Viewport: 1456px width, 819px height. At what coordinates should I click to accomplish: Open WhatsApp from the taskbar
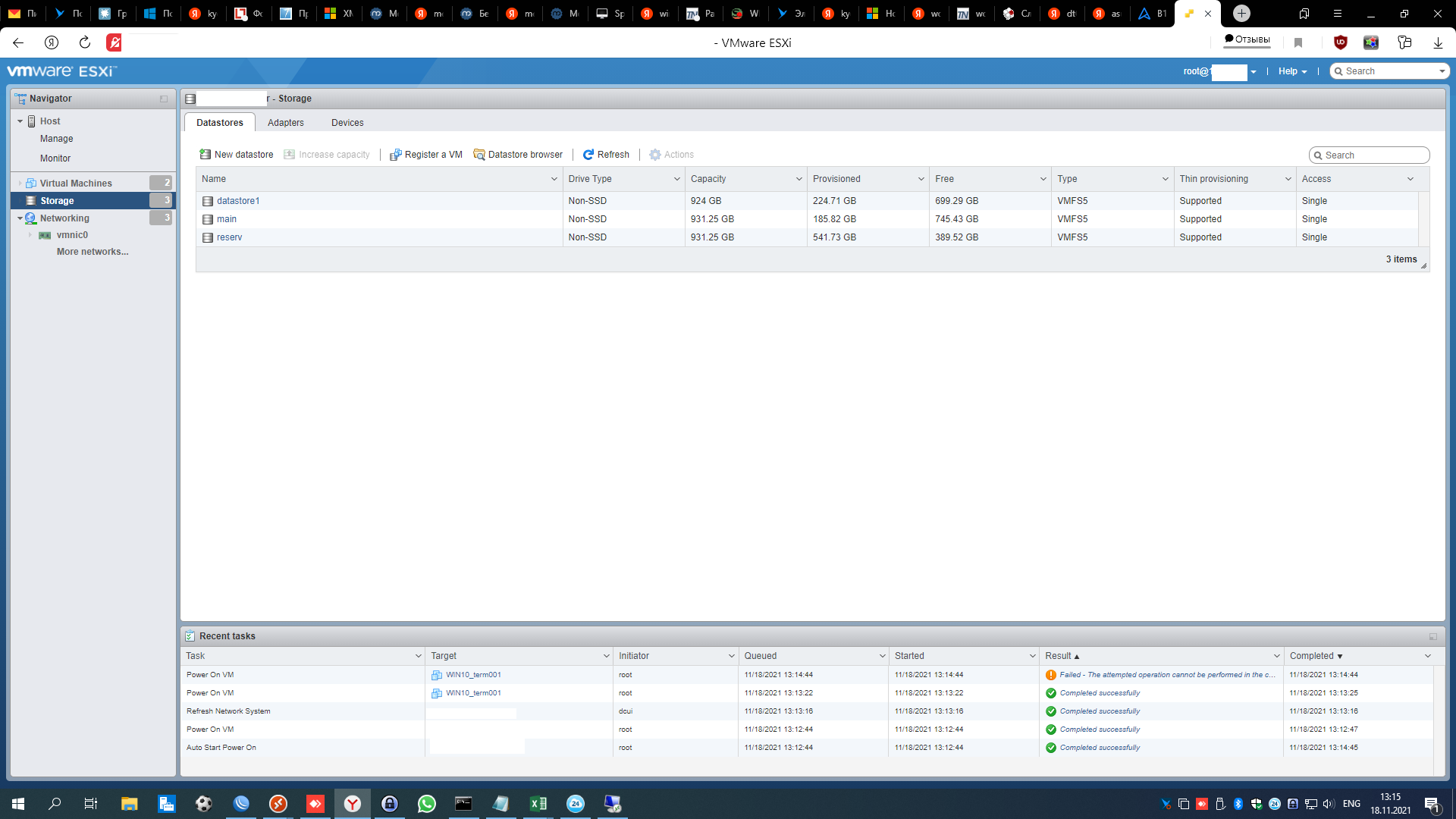(x=427, y=804)
